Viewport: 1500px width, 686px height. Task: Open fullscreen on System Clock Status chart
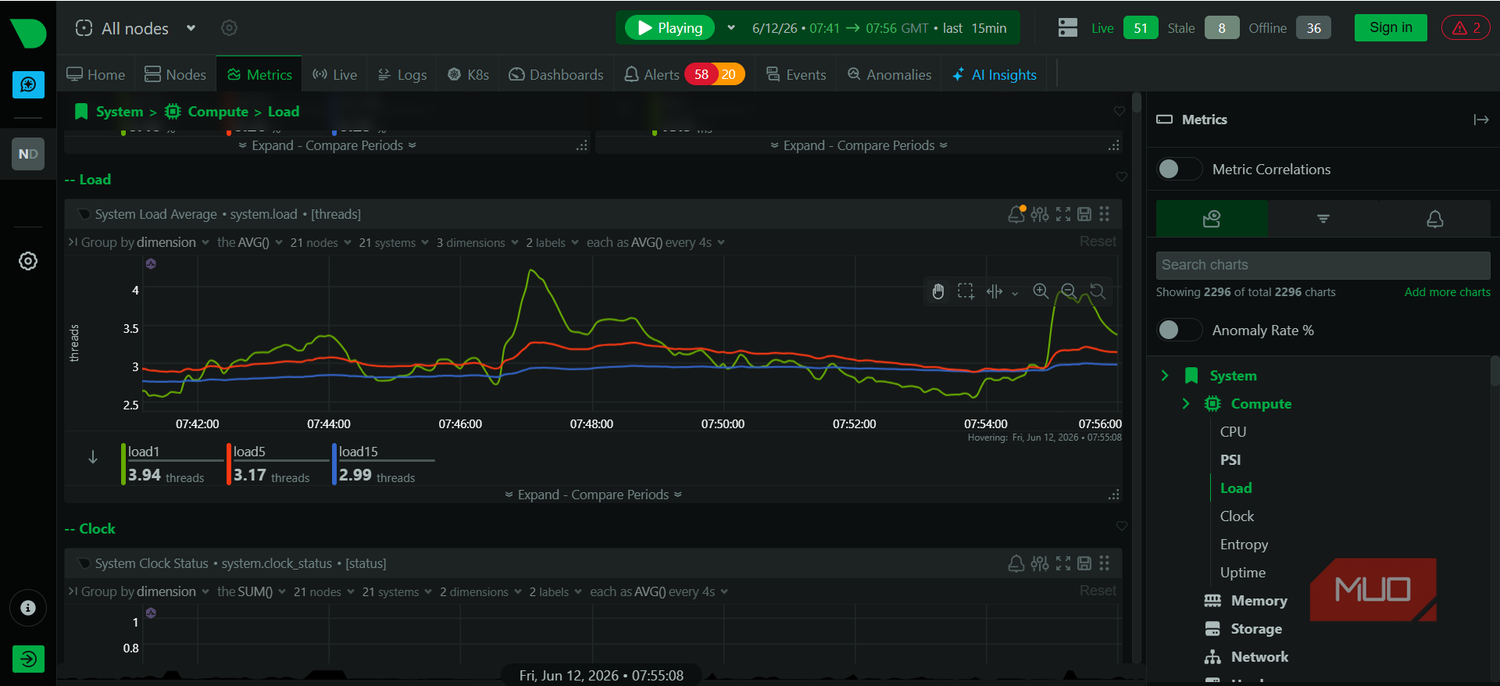click(1062, 563)
